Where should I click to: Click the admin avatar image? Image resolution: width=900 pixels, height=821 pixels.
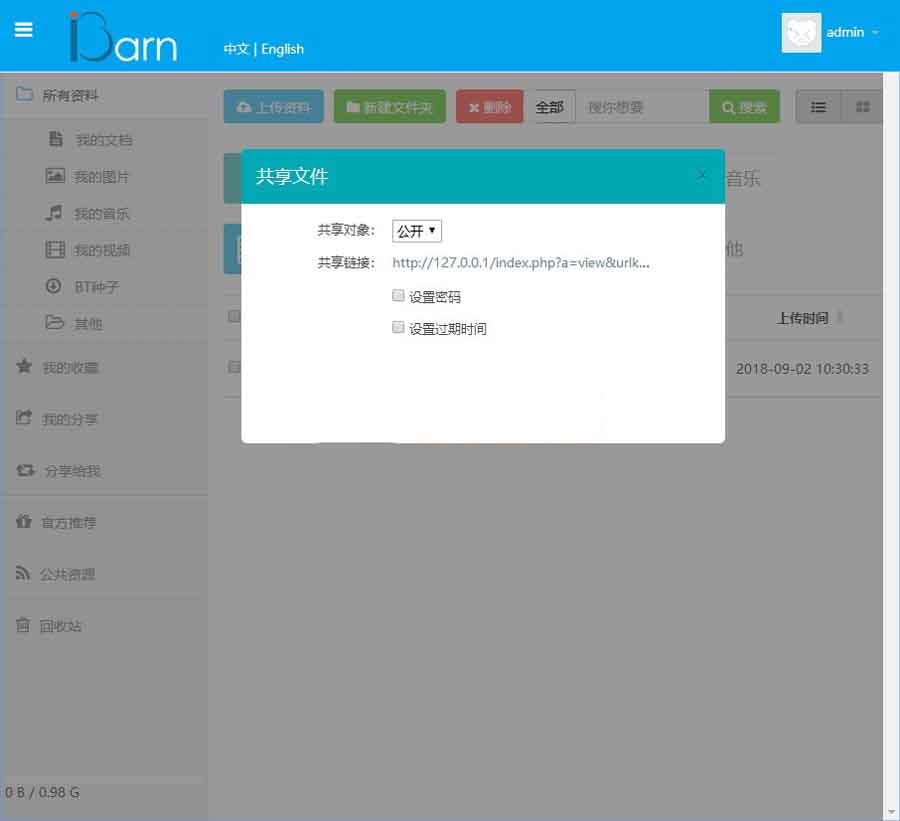click(801, 32)
